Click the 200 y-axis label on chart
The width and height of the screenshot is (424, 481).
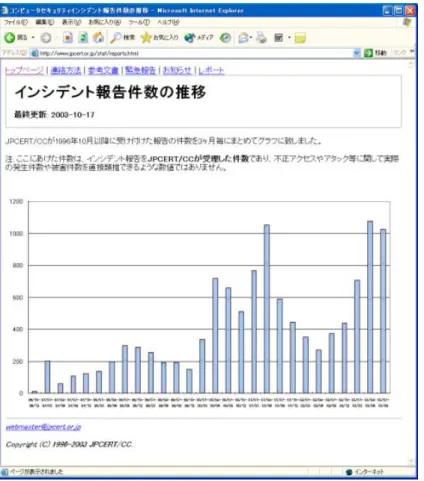click(x=18, y=361)
